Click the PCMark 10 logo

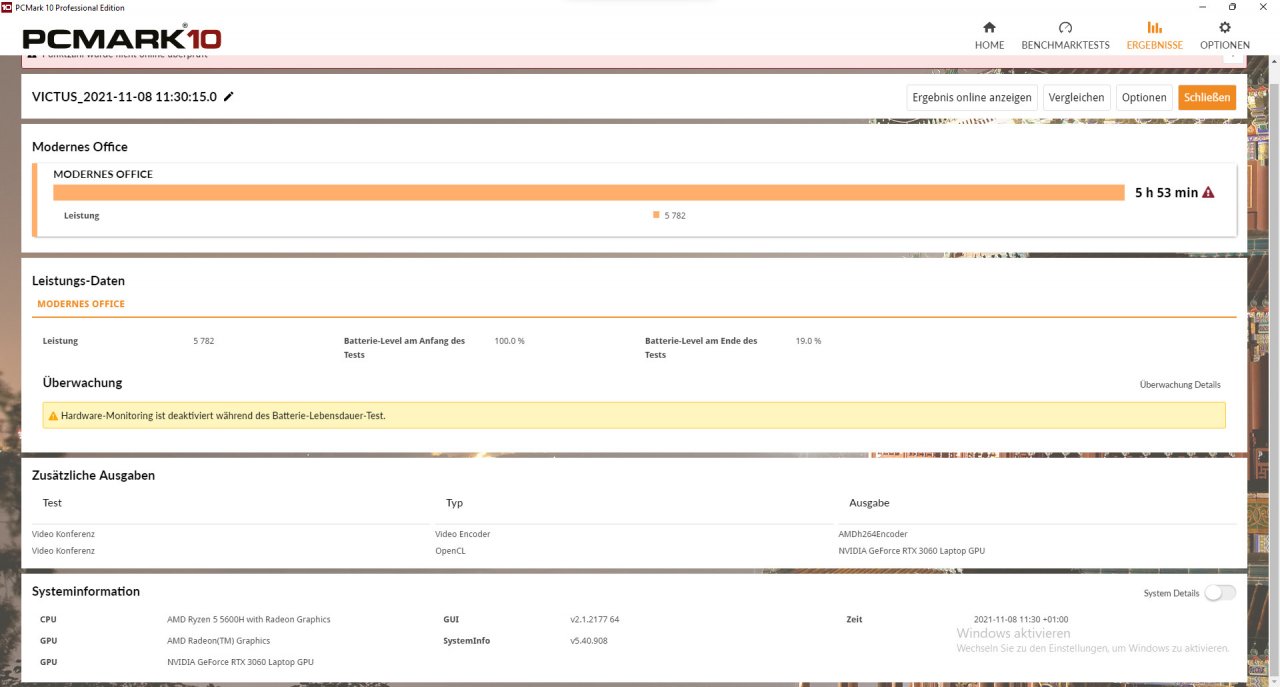pyautogui.click(x=122, y=39)
